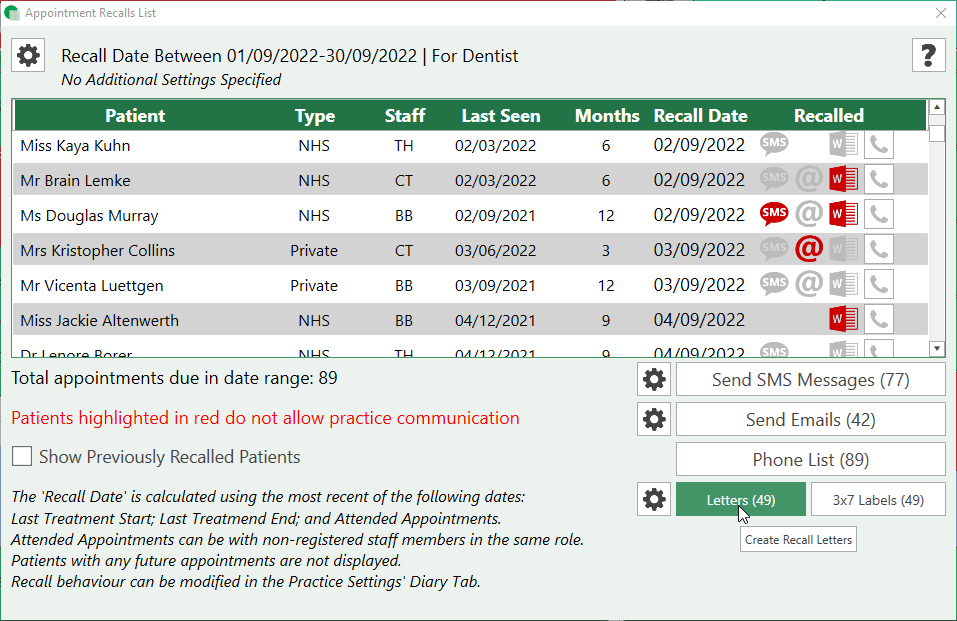Click Send Emails (42) button
957x621 pixels.
(x=810, y=420)
